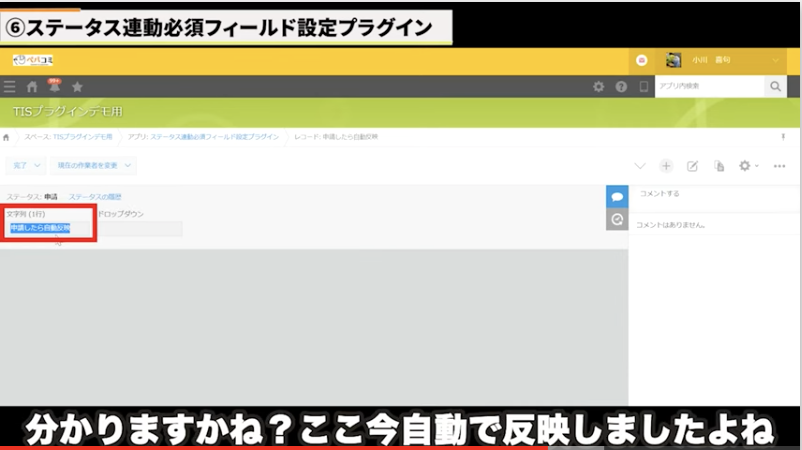Add new record with plus icon
Image resolution: width=802 pixels, height=450 pixels.
point(666,165)
